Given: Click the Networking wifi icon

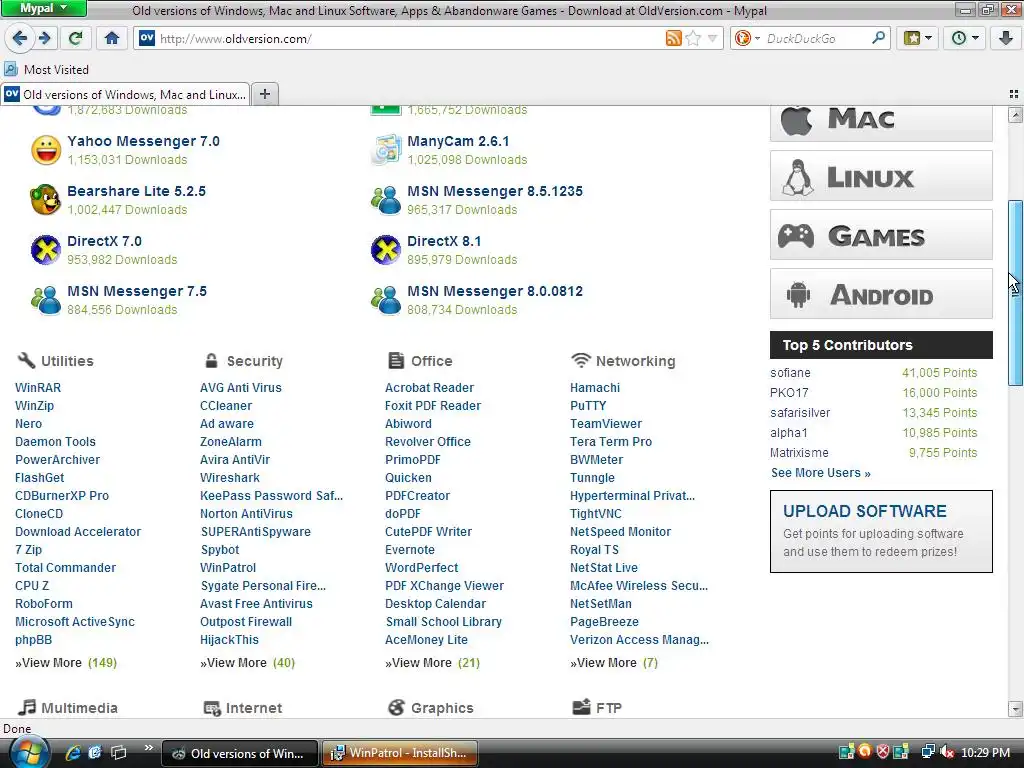Looking at the screenshot, I should coord(581,360).
